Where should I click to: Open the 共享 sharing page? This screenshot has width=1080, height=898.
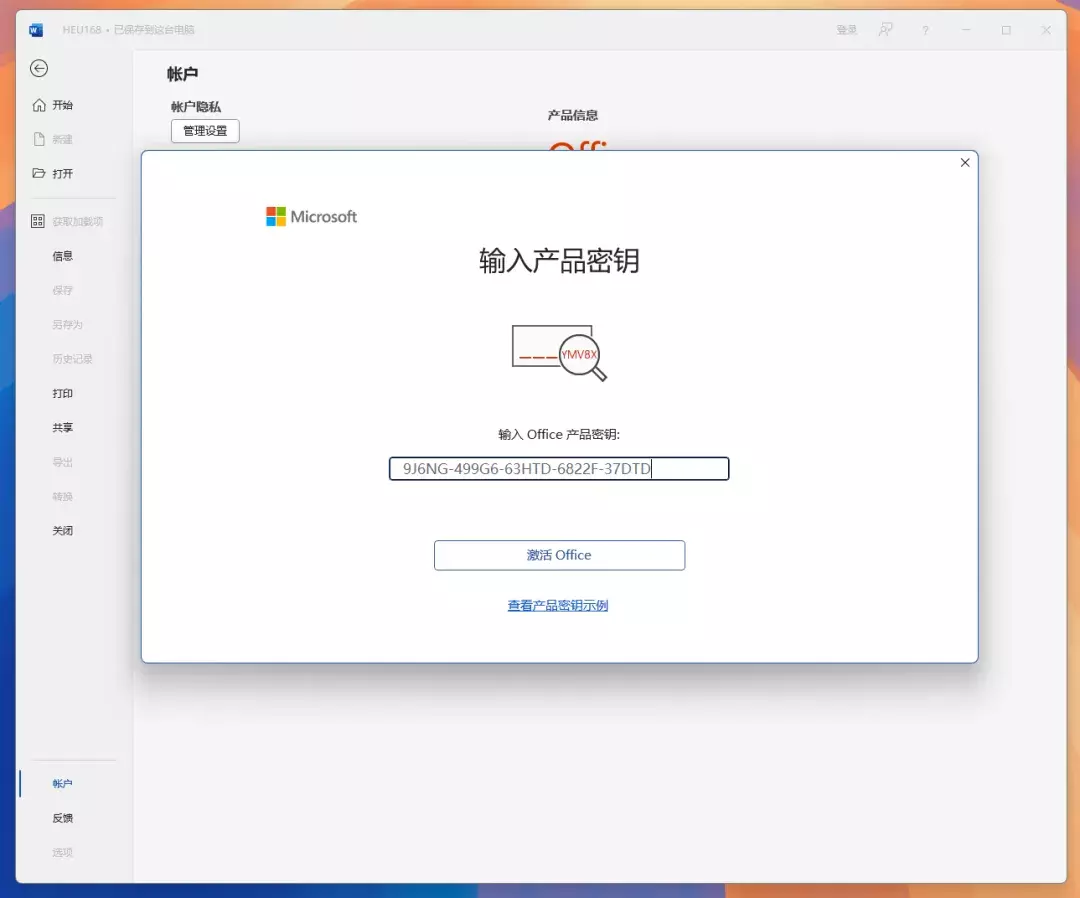[62, 428]
